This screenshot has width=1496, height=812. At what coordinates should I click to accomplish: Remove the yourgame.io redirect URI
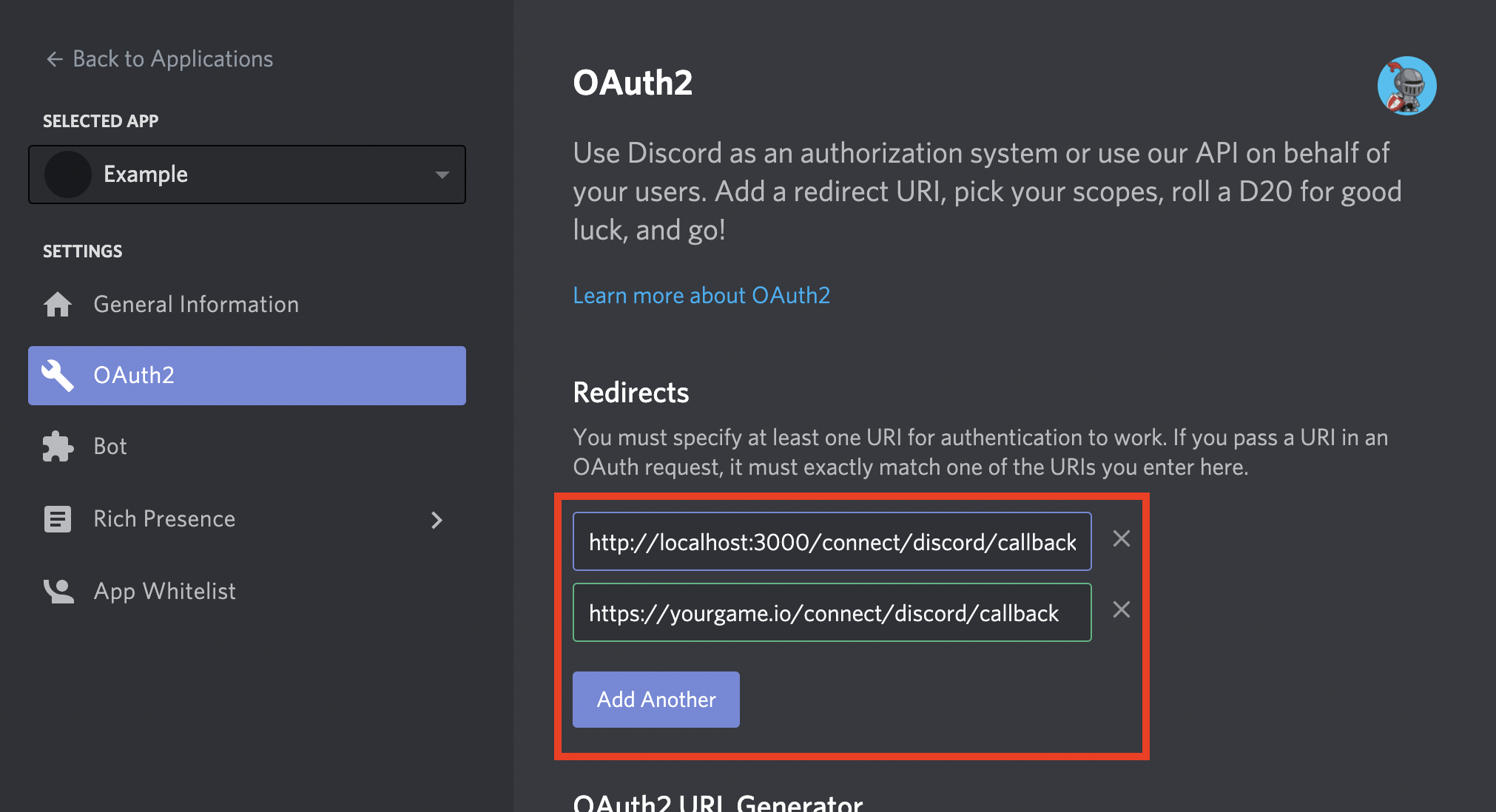coord(1121,609)
